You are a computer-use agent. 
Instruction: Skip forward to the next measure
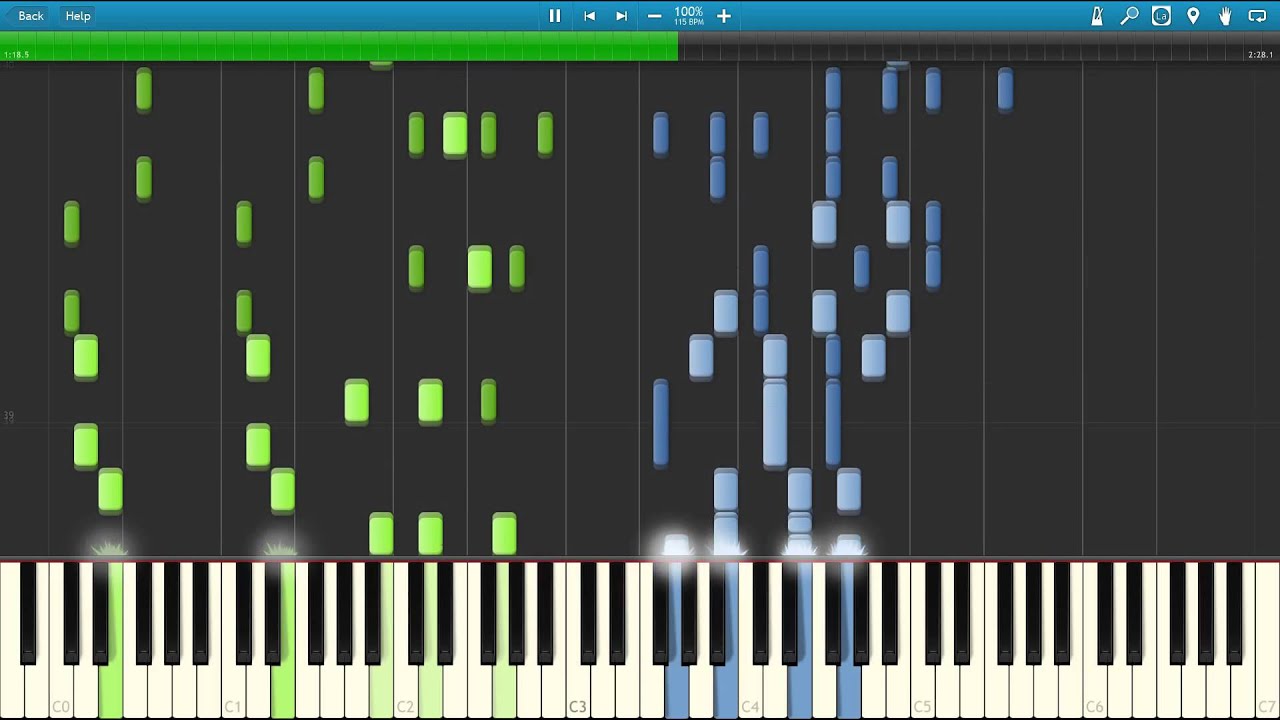click(621, 16)
